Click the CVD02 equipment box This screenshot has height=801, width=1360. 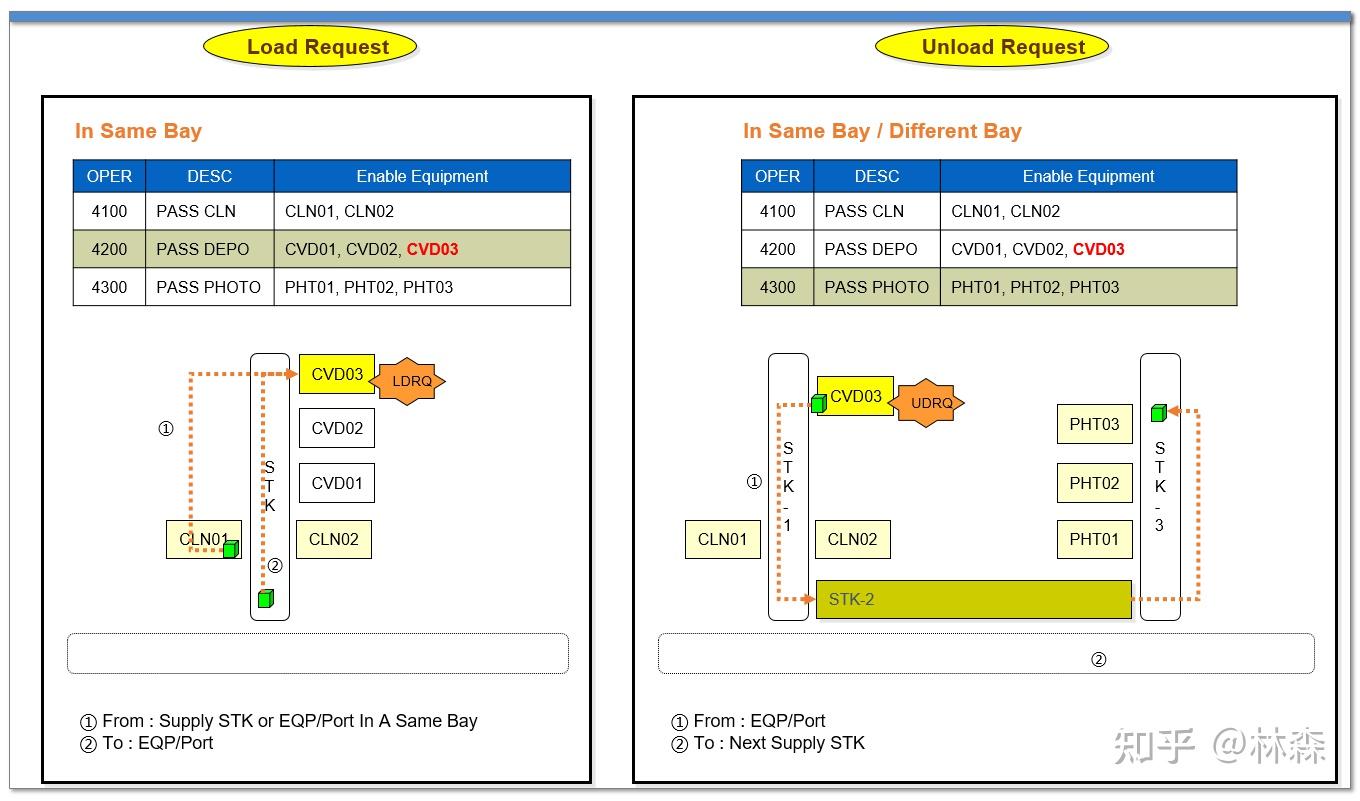pos(337,428)
